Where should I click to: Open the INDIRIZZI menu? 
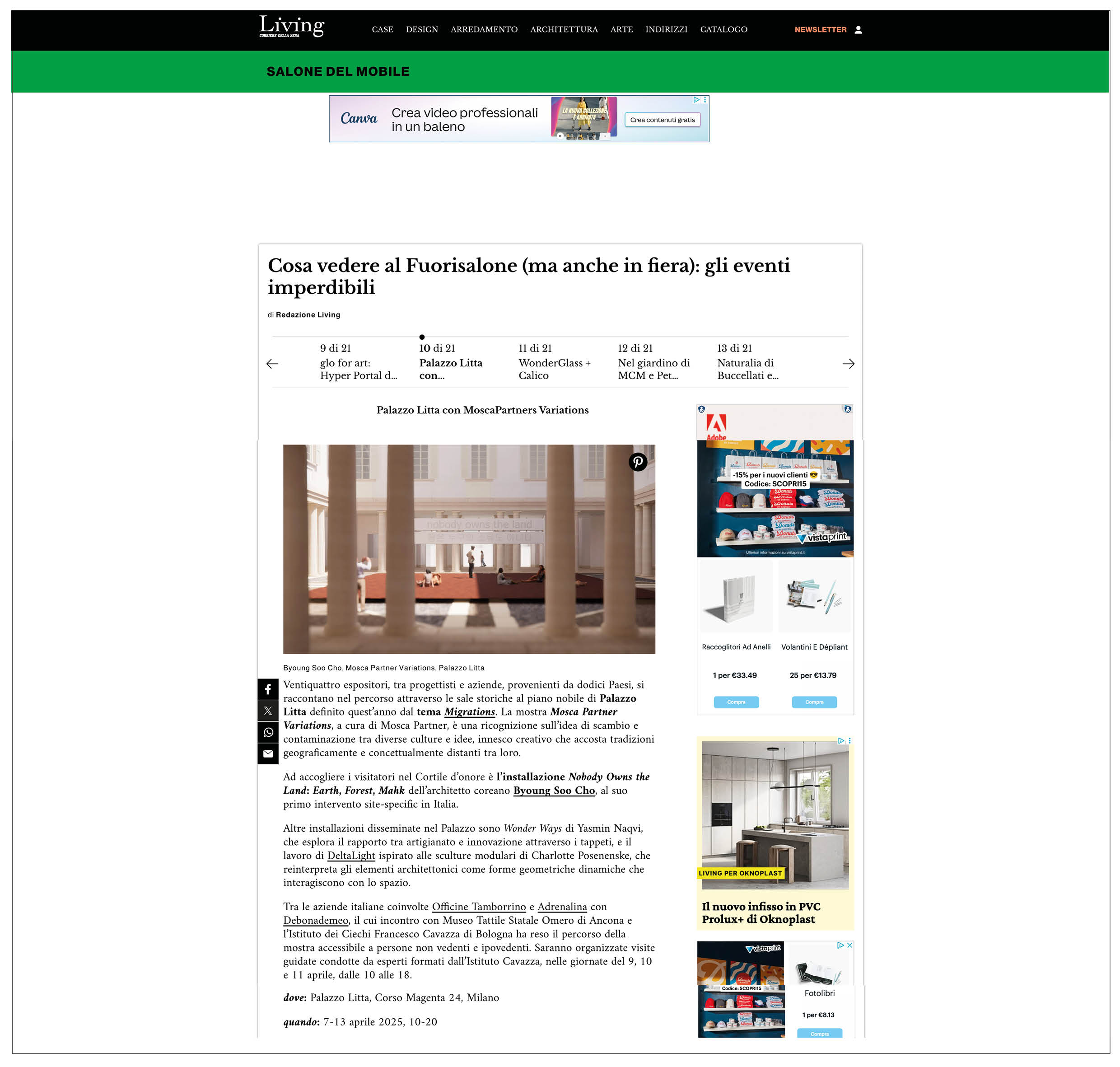tap(666, 29)
